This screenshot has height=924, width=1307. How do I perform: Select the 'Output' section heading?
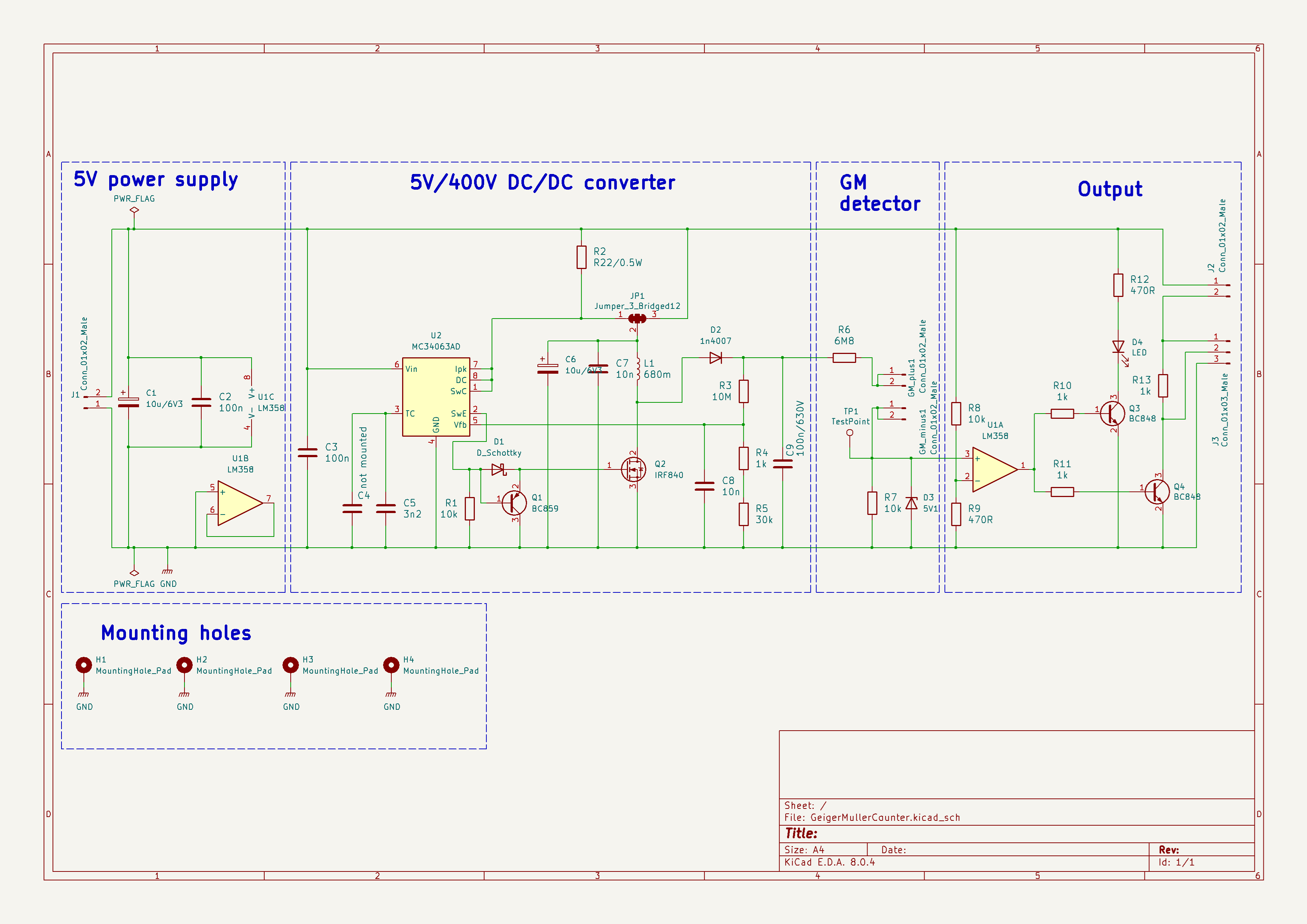tap(1110, 189)
